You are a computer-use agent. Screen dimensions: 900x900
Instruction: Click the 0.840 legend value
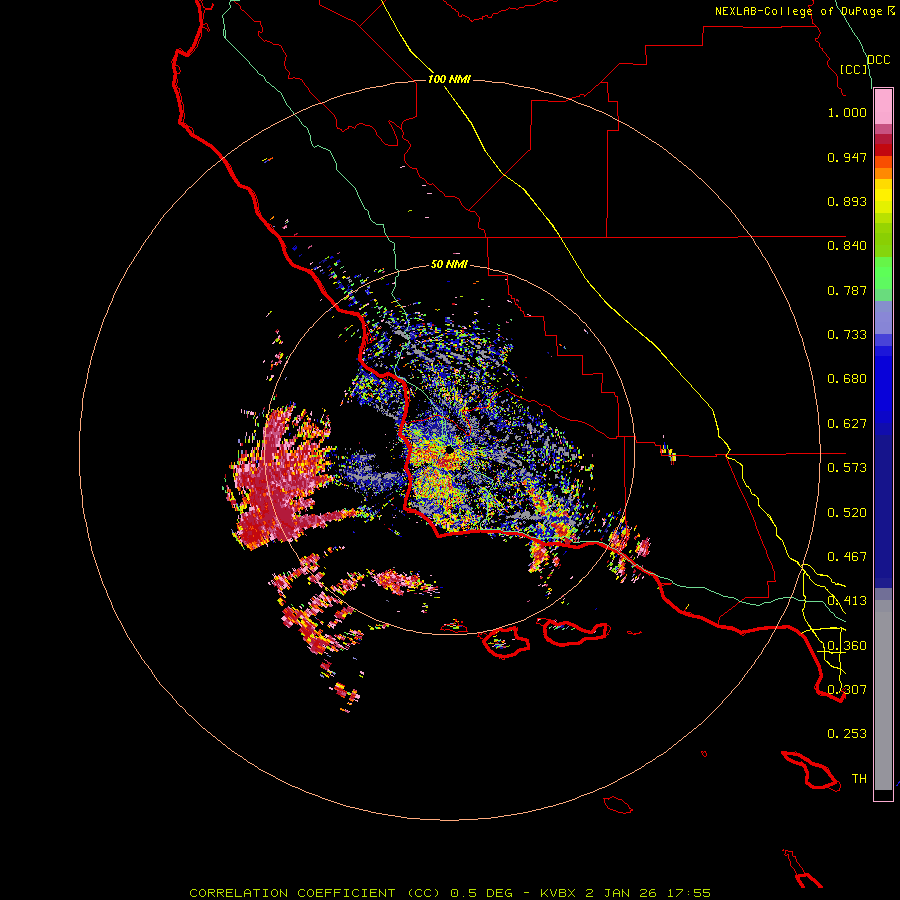(x=847, y=246)
